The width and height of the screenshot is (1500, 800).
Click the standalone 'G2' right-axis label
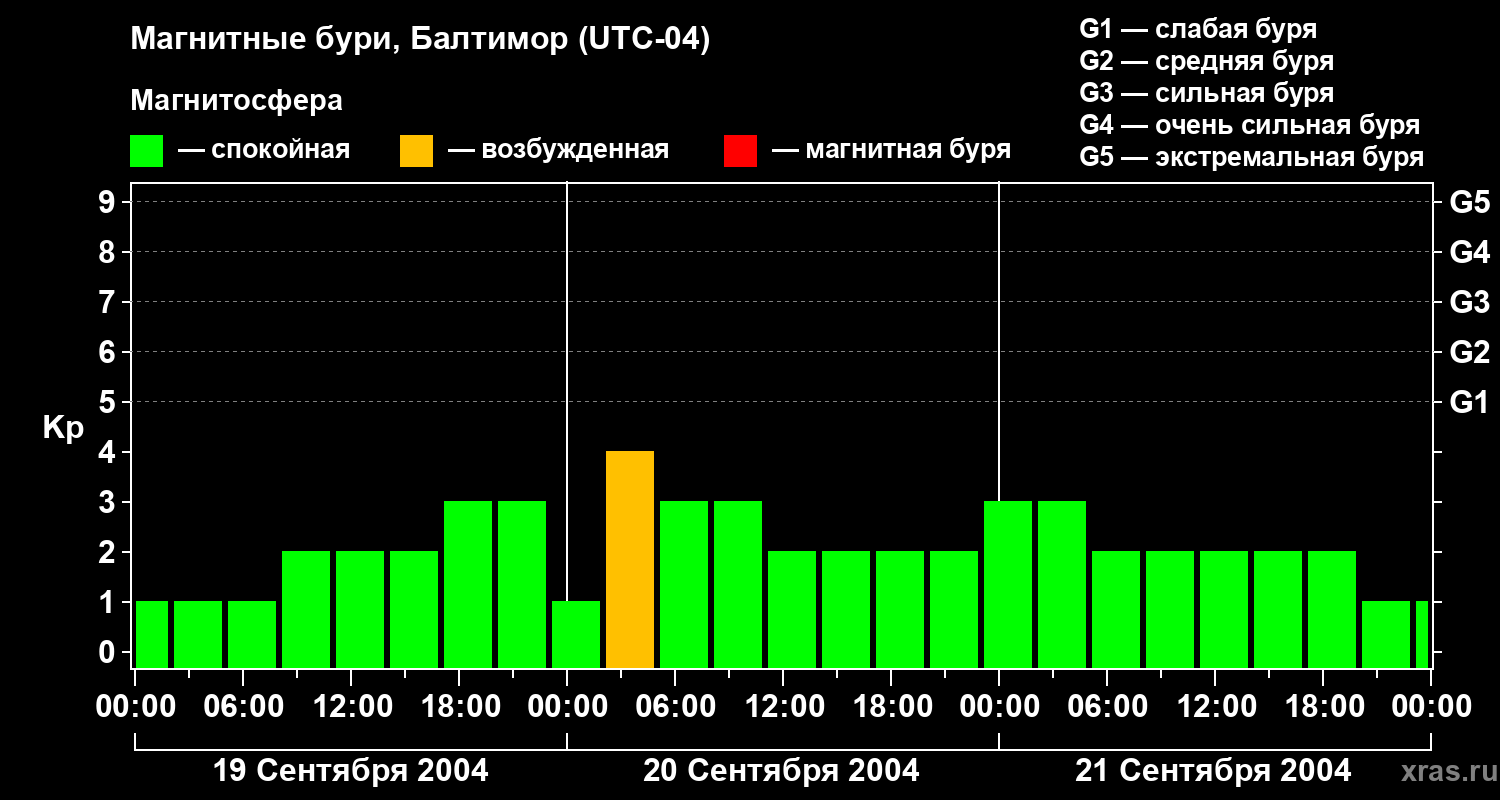point(1470,352)
